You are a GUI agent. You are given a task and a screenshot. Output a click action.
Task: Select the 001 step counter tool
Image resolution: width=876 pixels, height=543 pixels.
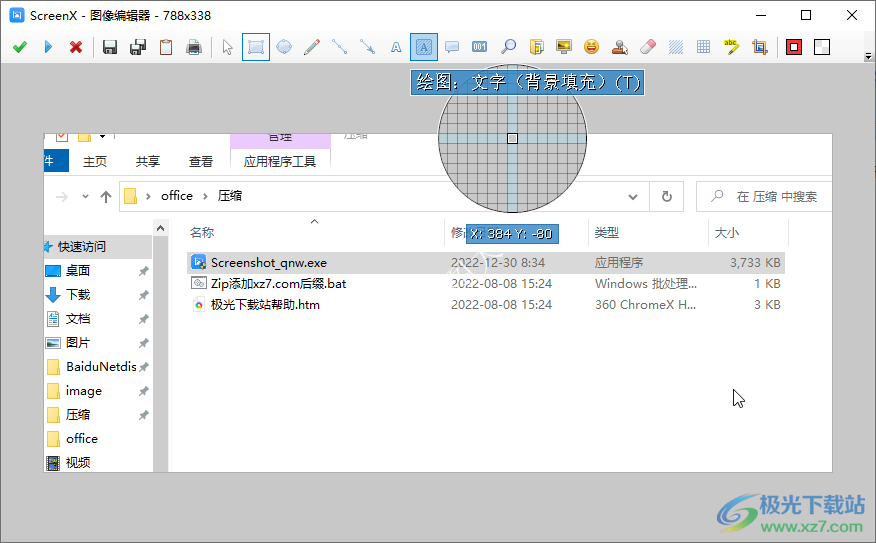click(479, 47)
